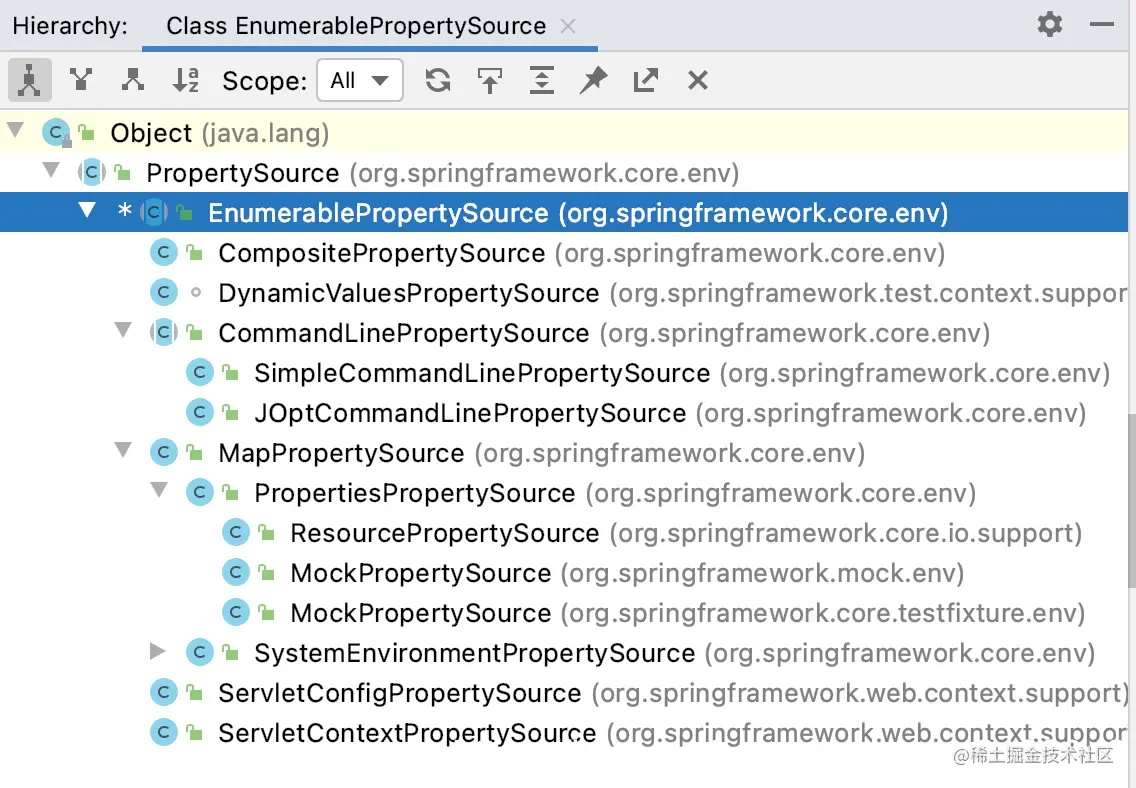
Task: Collapse the MapPropertySource node
Action: (x=123, y=450)
